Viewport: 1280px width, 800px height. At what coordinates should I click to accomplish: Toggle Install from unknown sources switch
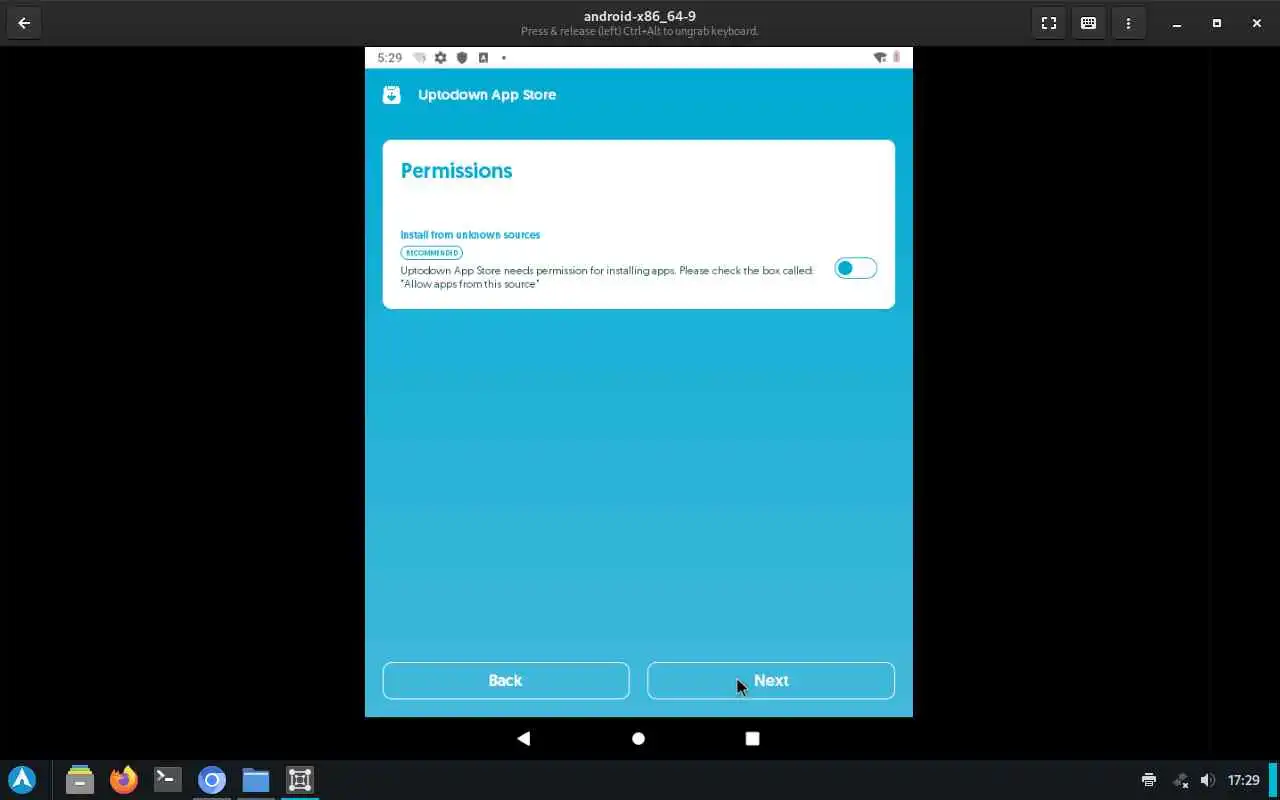855,268
